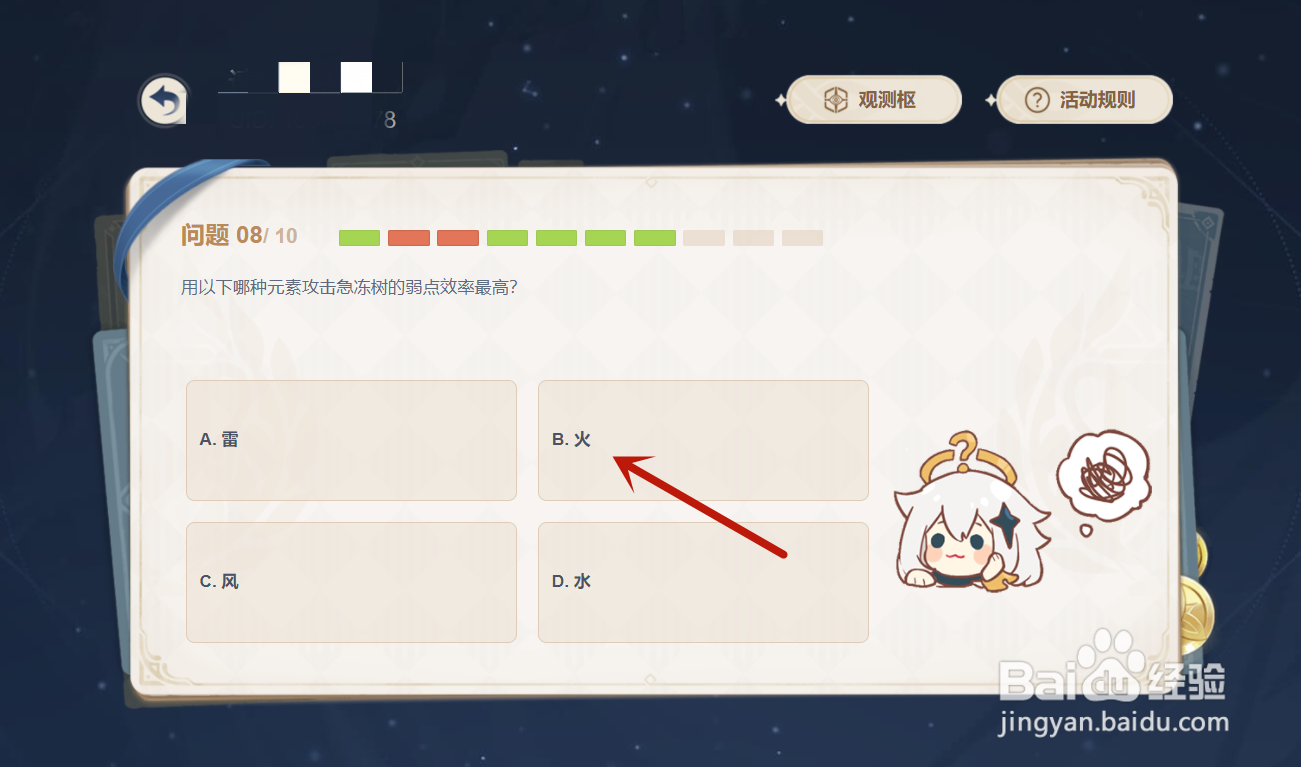The image size is (1301, 767).
Task: Choose answer D. 水
Action: [x=703, y=582]
